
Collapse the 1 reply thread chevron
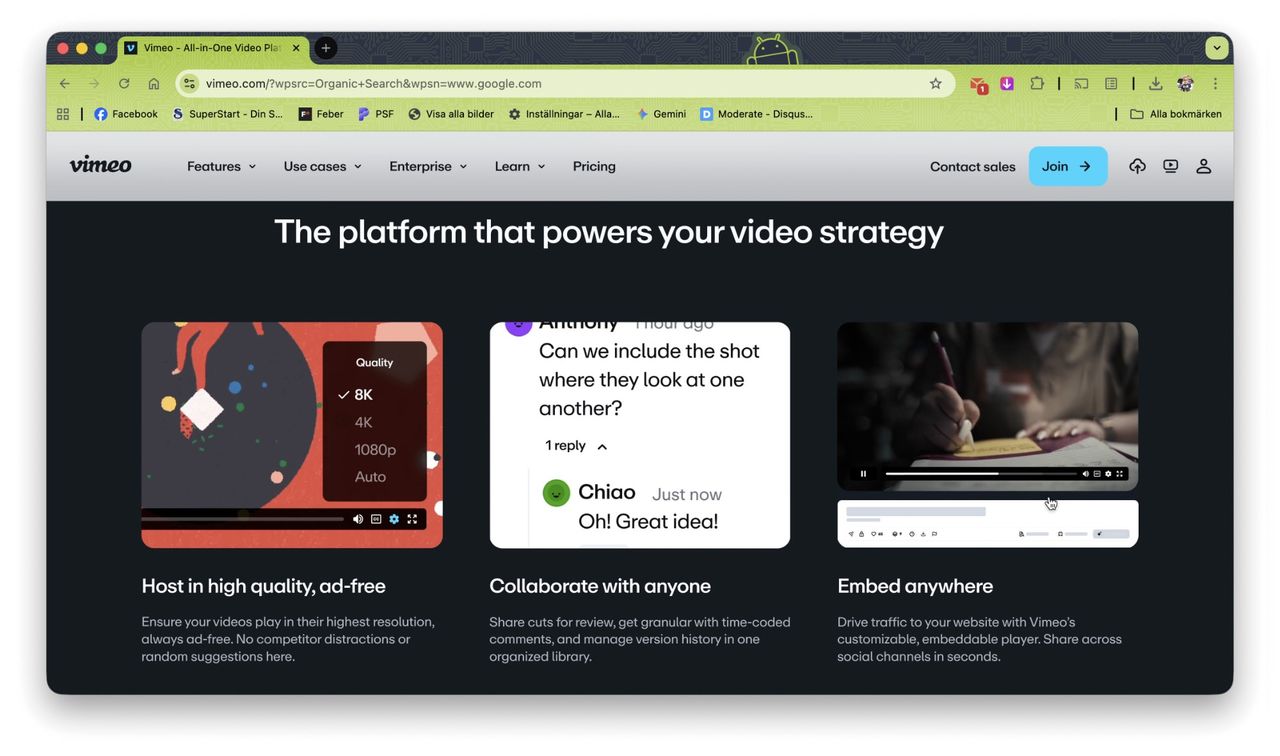point(601,446)
